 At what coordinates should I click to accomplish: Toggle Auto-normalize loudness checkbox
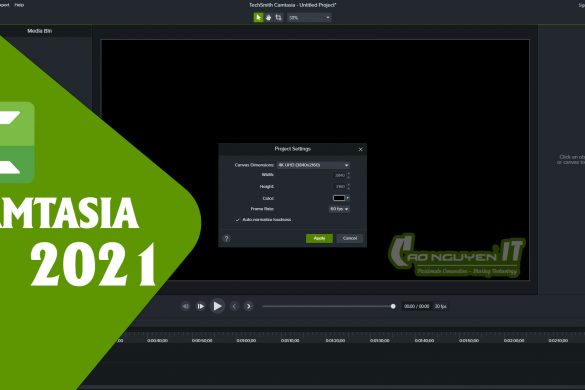[x=238, y=220]
